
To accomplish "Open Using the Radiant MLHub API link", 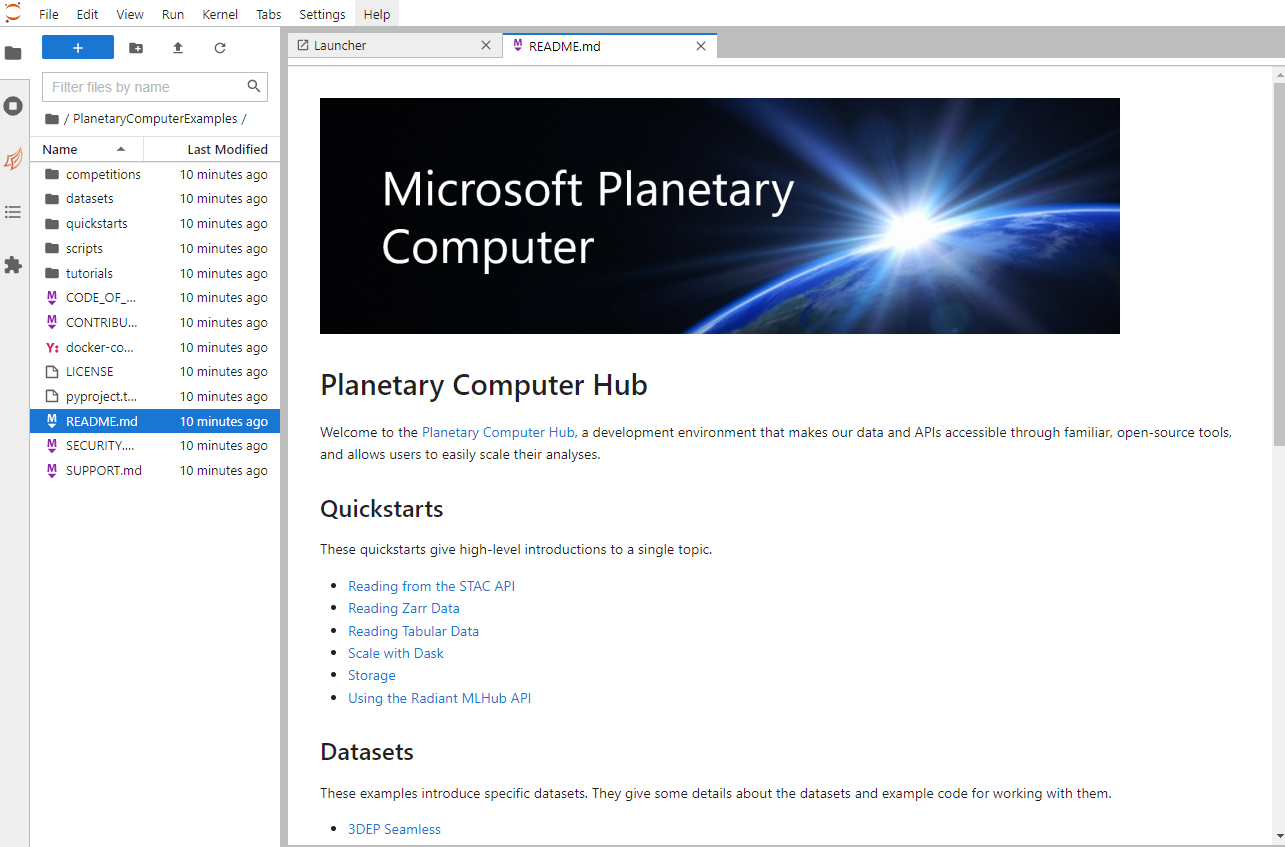I will [x=439, y=698].
